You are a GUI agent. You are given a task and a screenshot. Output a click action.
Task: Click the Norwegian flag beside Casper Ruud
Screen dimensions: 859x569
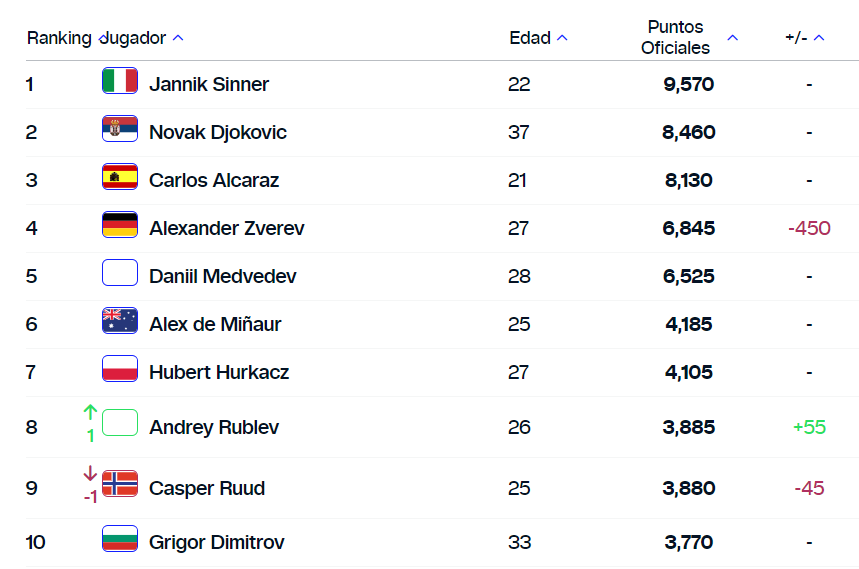tap(120, 484)
